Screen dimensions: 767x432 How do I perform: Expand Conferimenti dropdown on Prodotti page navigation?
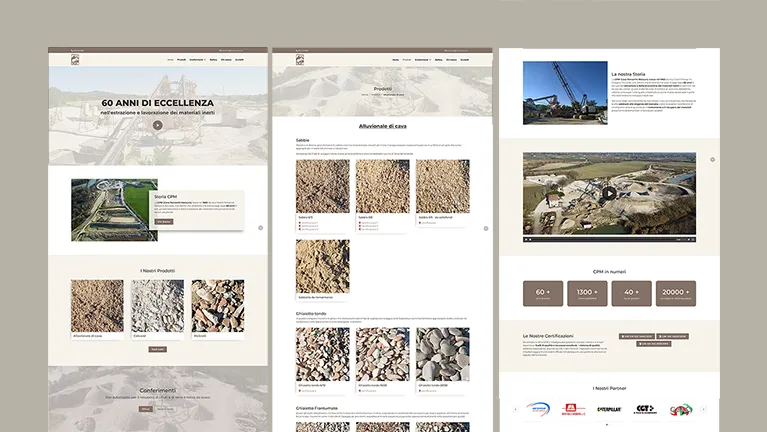tap(422, 60)
